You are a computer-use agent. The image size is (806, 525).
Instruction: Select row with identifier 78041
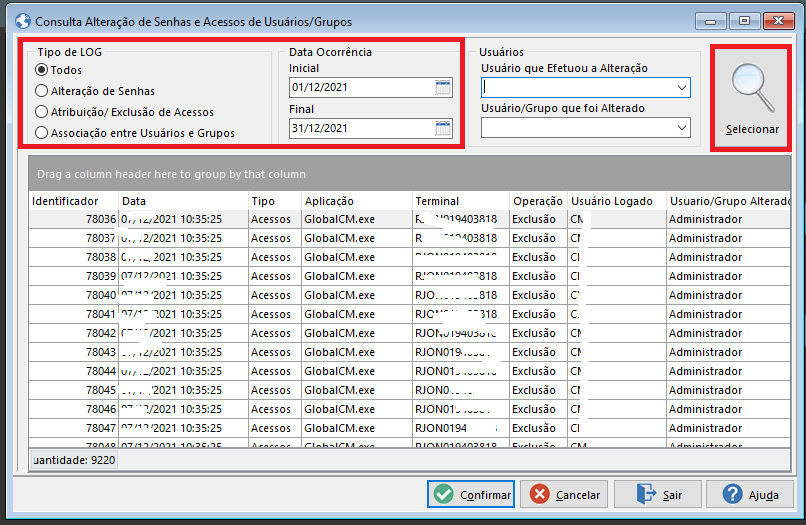409,315
